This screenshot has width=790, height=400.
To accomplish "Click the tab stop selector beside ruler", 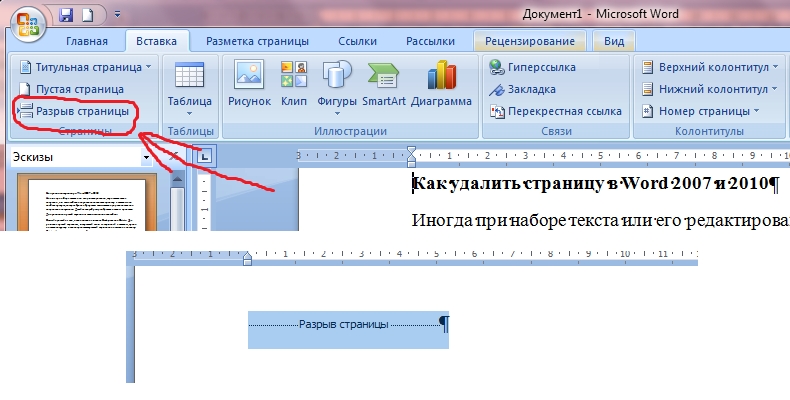I will click(x=204, y=156).
